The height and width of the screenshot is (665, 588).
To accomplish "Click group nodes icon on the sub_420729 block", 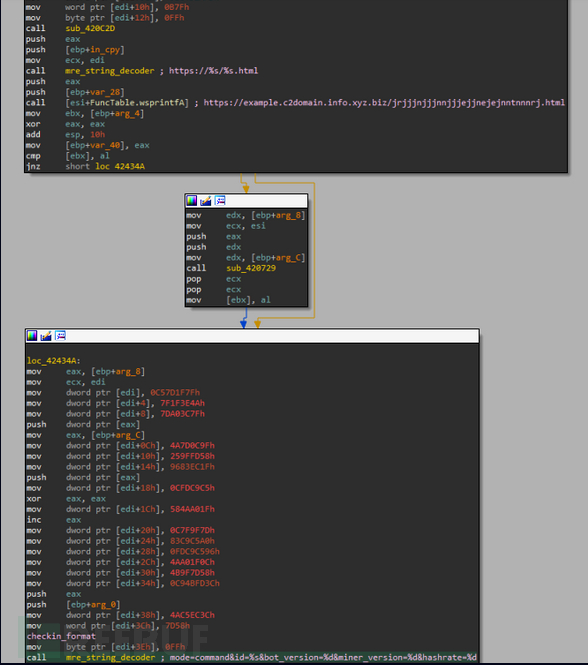I will [x=220, y=201].
